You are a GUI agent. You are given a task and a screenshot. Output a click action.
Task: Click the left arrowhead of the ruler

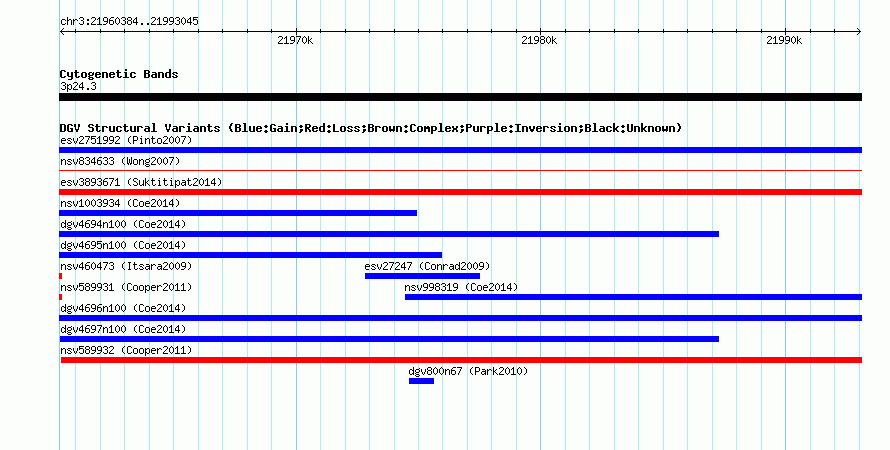point(62,32)
